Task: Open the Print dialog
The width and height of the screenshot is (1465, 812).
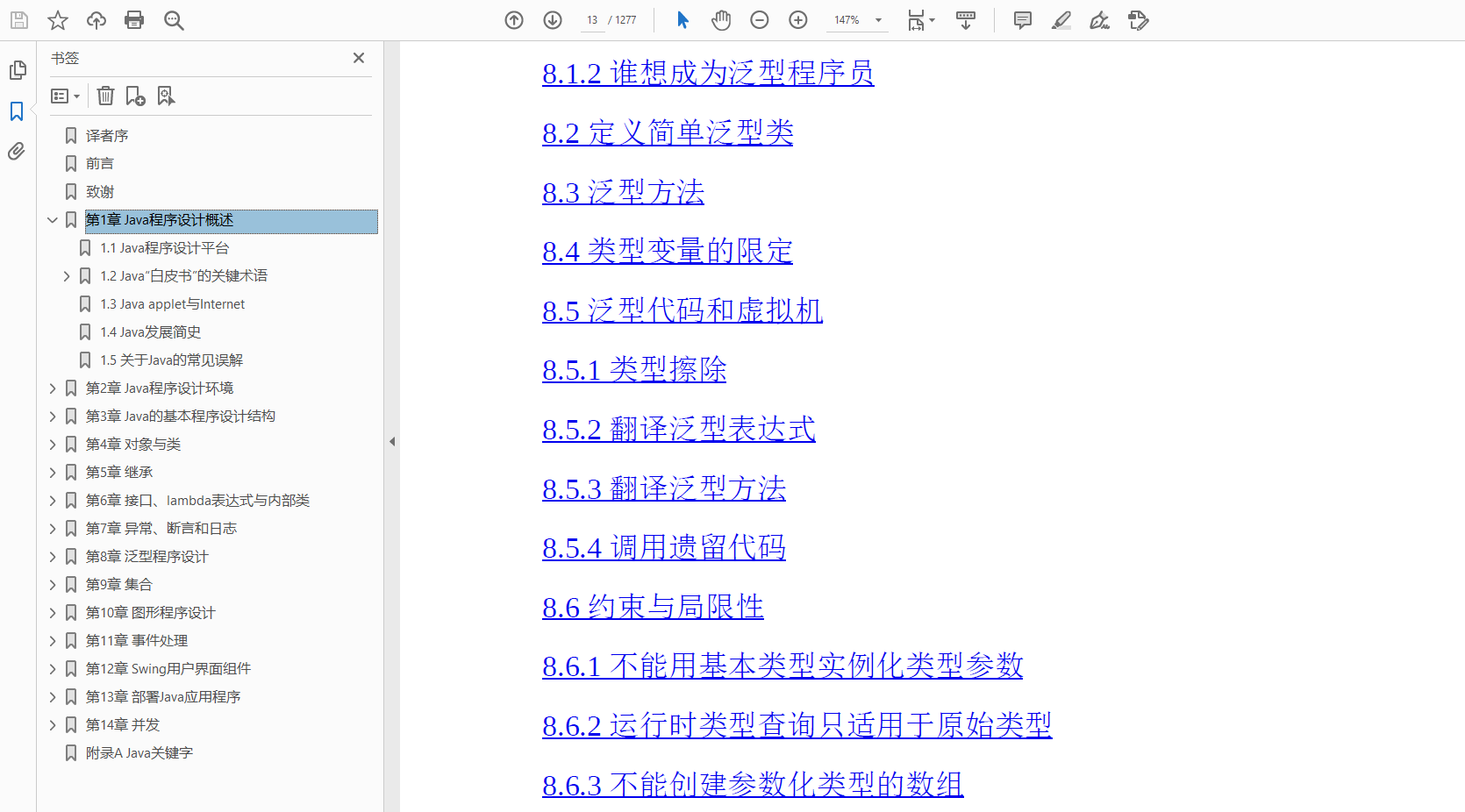Action: click(134, 19)
